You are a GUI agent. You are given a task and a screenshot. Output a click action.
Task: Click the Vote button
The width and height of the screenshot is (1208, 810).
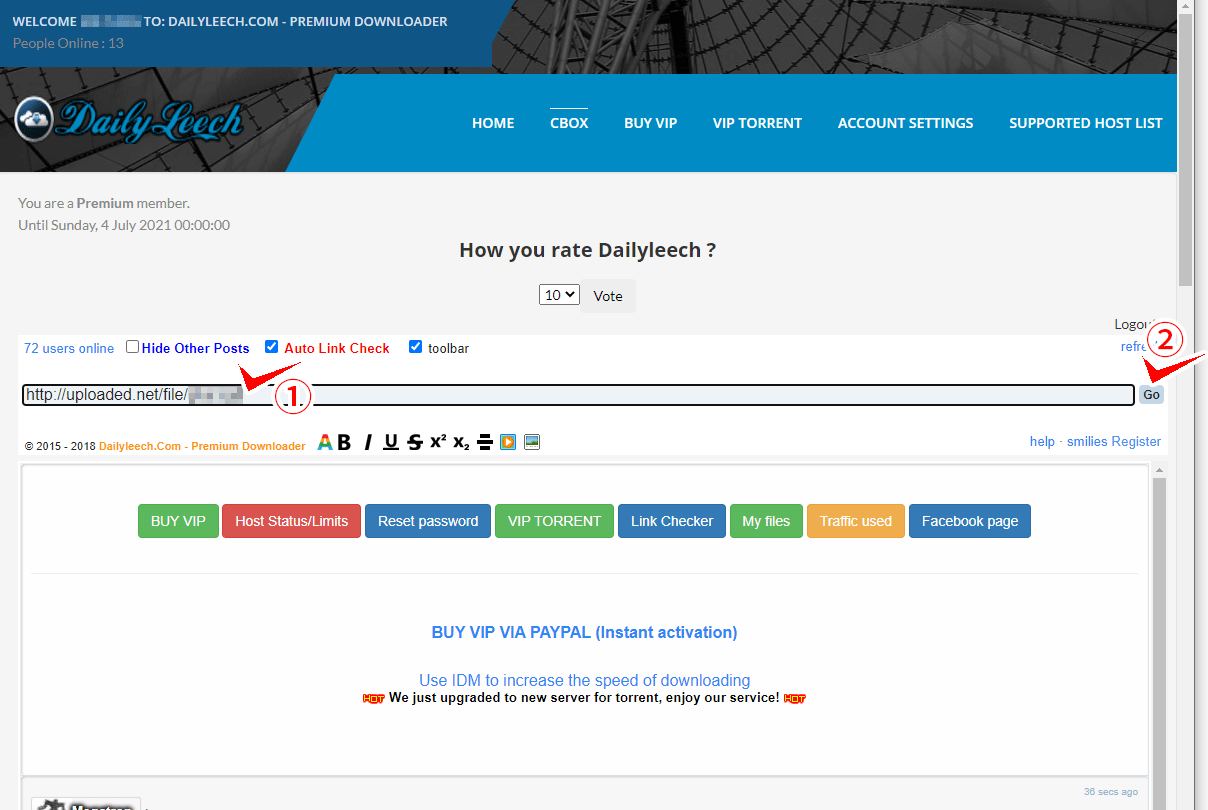click(608, 296)
